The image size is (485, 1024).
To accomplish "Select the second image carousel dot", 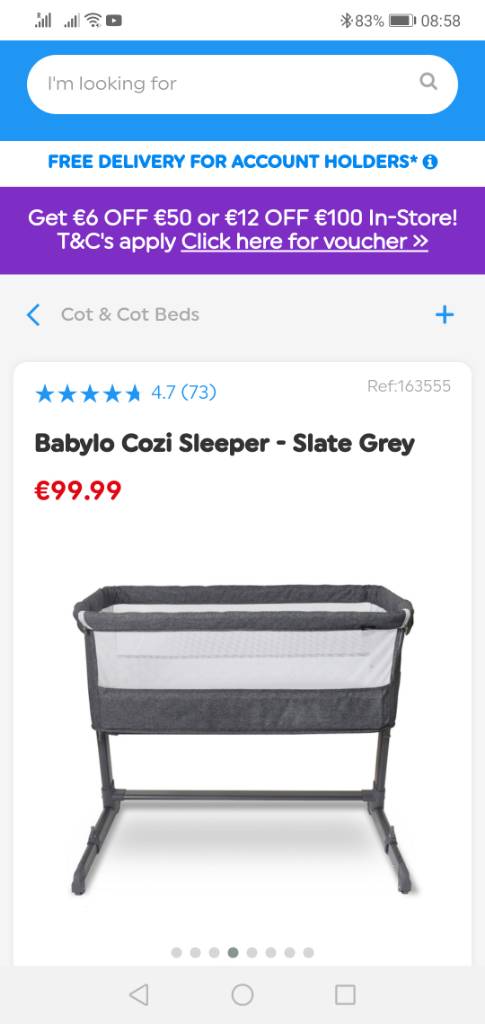I will tap(195, 953).
